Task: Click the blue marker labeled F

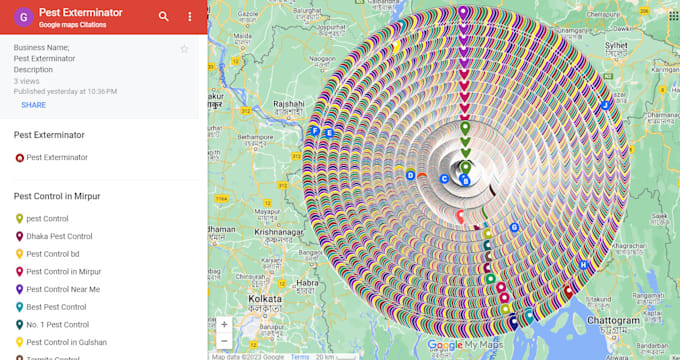Action: [x=315, y=131]
